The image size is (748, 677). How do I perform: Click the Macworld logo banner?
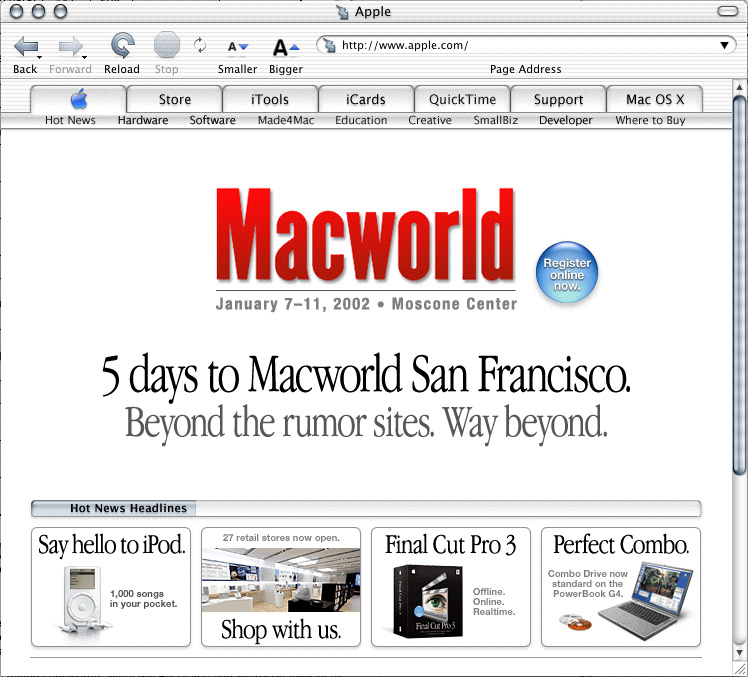point(365,234)
